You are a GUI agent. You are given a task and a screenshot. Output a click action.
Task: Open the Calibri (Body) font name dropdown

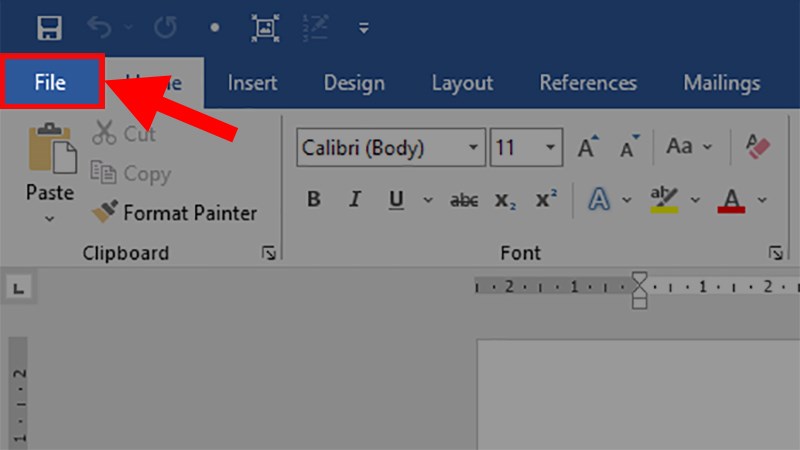pyautogui.click(x=472, y=148)
